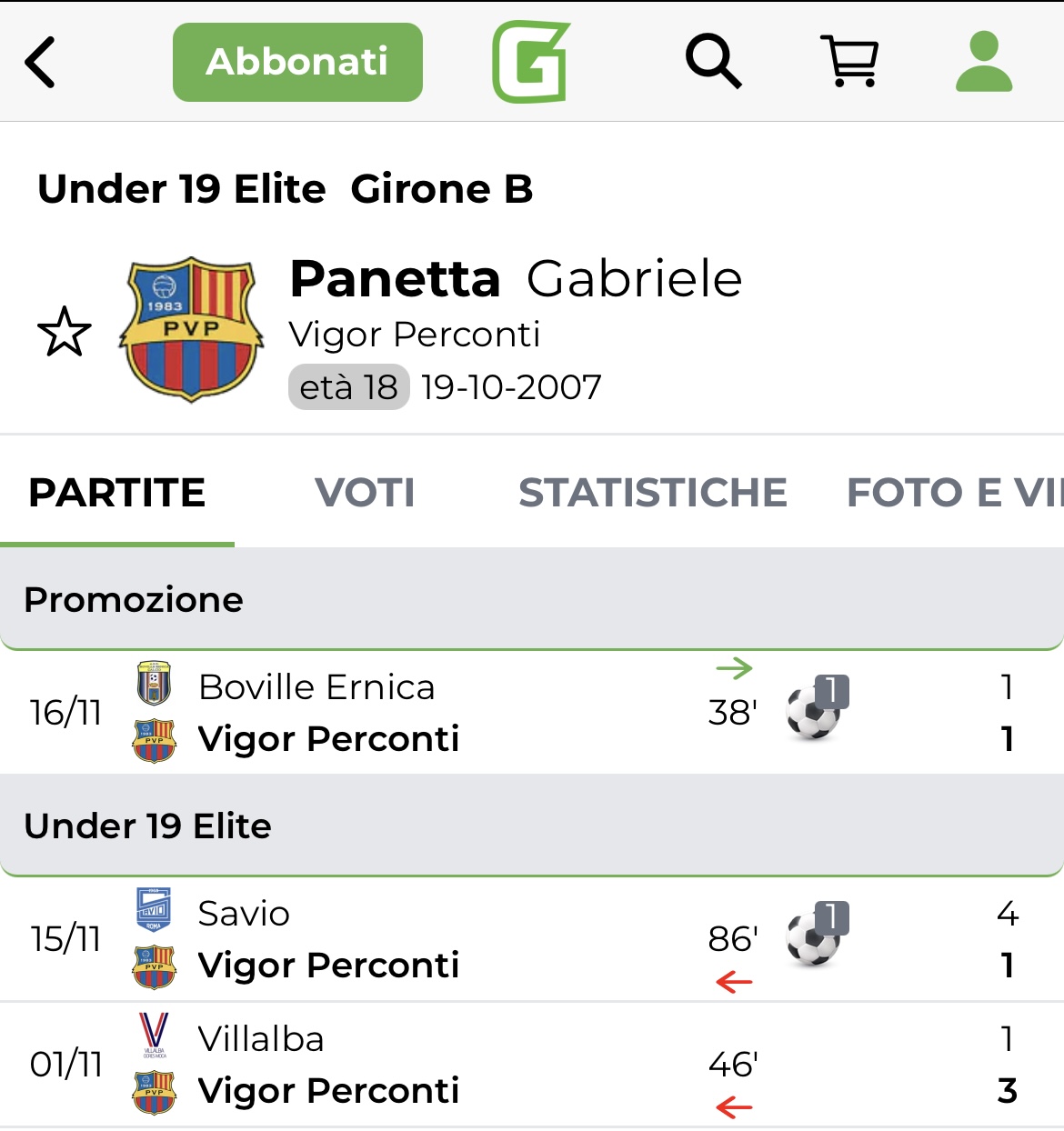
Task: Select the PARTITE tab
Action: click(117, 493)
